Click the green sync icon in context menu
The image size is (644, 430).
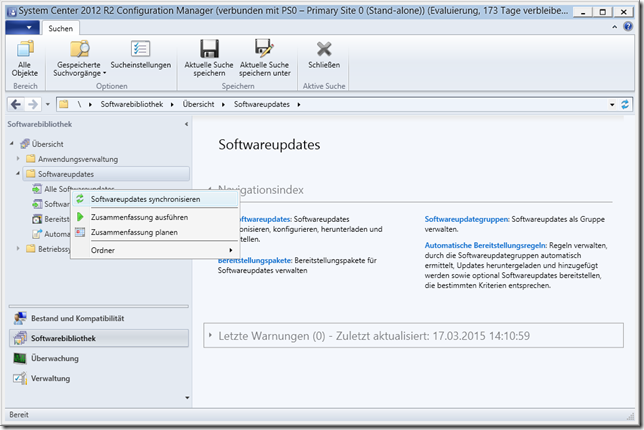pyautogui.click(x=80, y=199)
